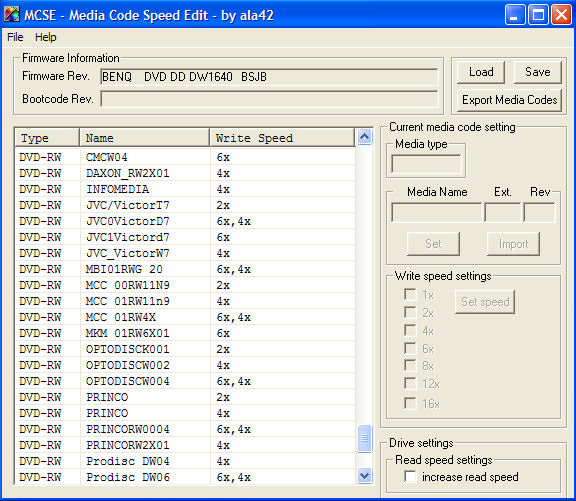This screenshot has width=576, height=501.
Task: Maximize the MCSE window
Action: [x=538, y=15]
